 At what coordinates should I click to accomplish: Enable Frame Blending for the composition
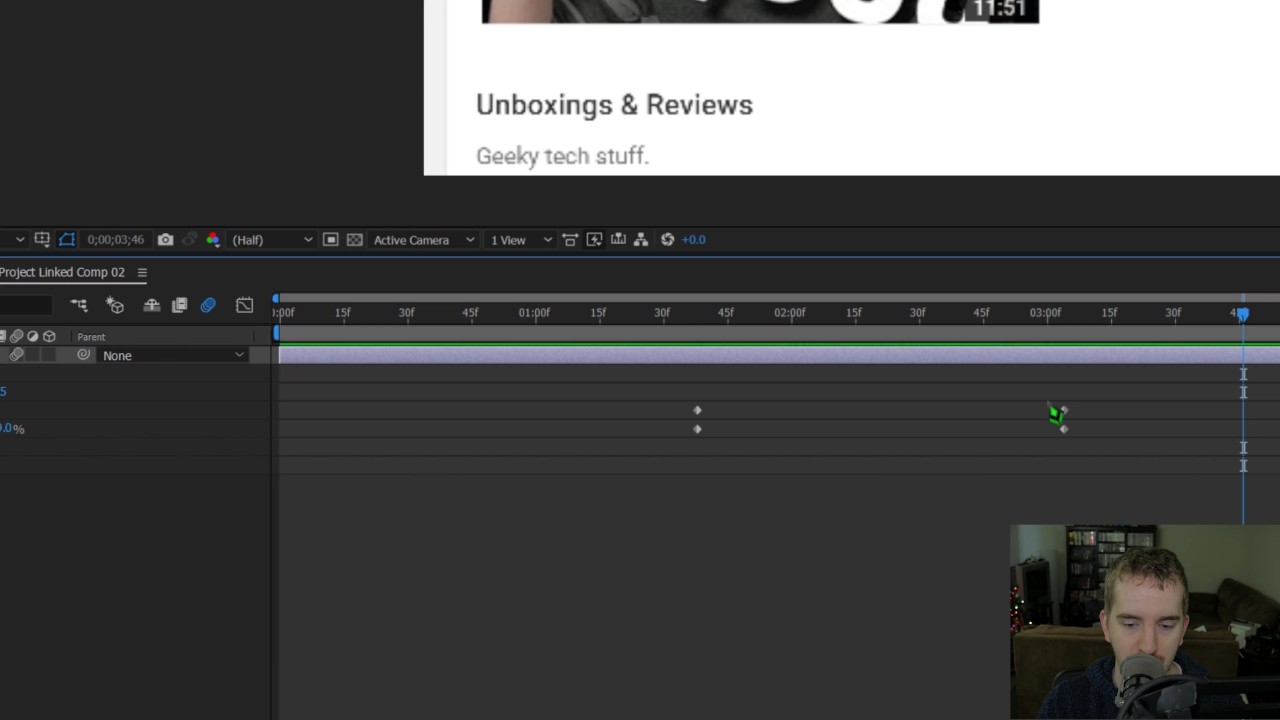coord(180,305)
